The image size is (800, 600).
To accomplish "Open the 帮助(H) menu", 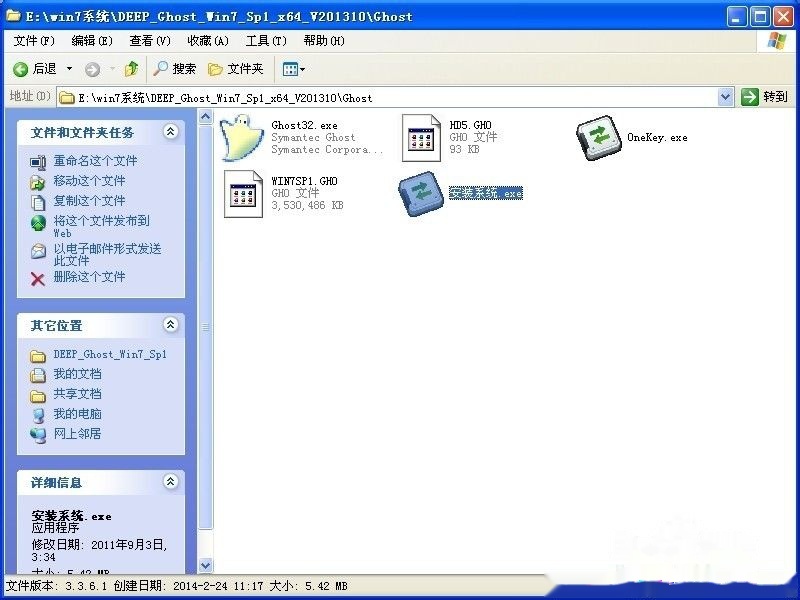I will coord(324,41).
